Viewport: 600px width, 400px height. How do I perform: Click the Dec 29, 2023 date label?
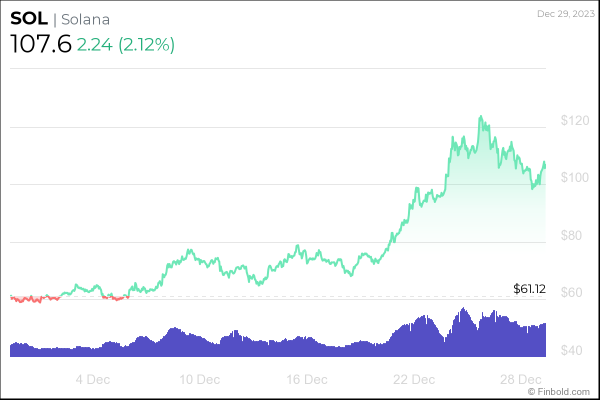(565, 14)
